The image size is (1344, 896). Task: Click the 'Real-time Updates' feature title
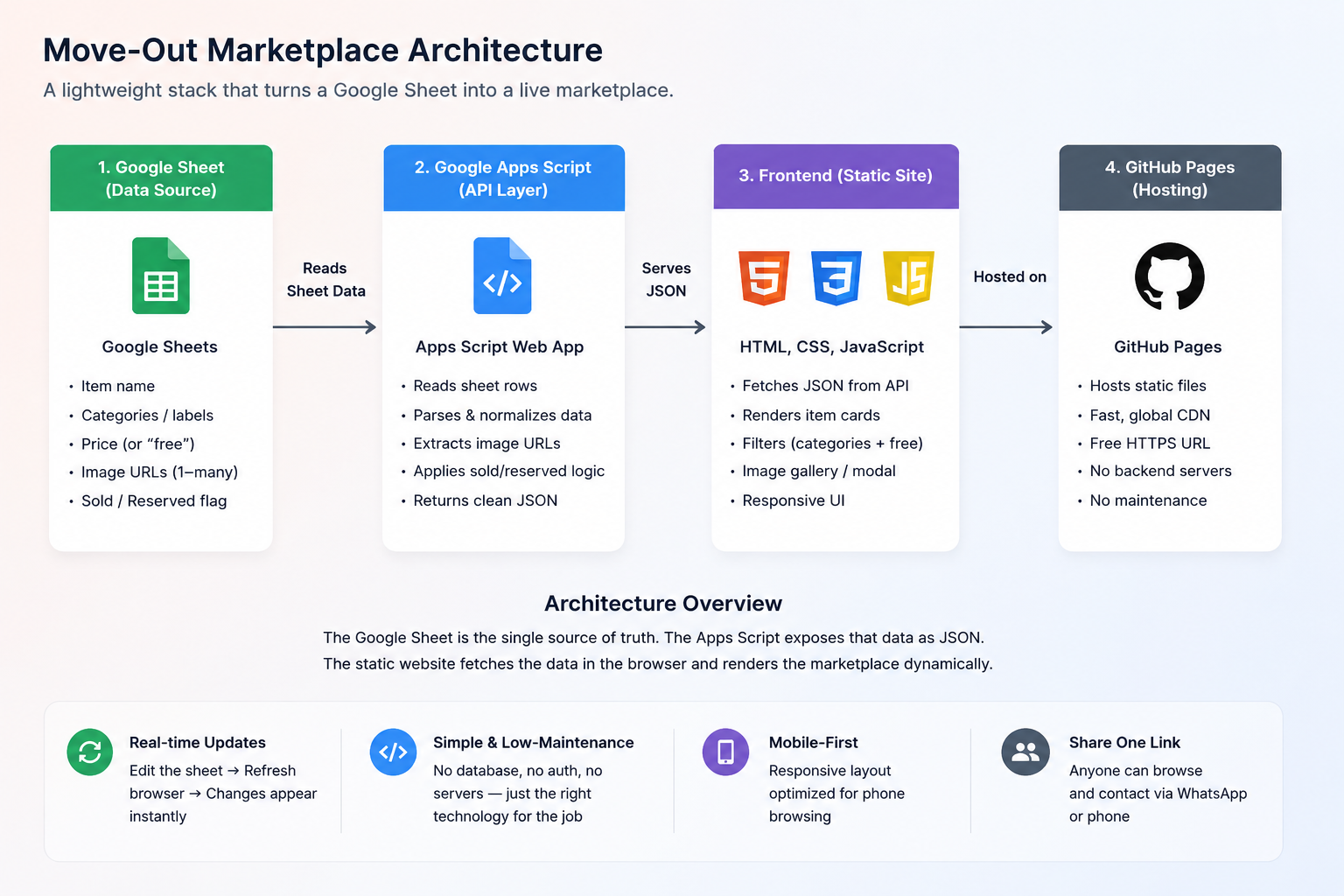198,743
